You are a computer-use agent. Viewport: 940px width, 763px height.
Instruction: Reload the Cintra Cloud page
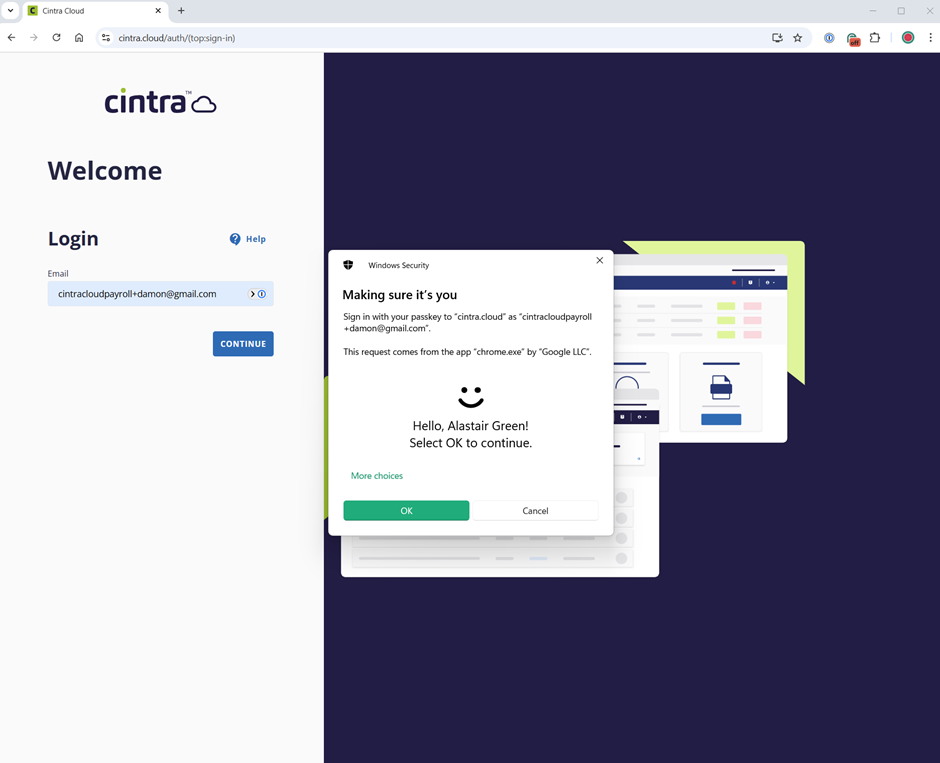point(56,38)
